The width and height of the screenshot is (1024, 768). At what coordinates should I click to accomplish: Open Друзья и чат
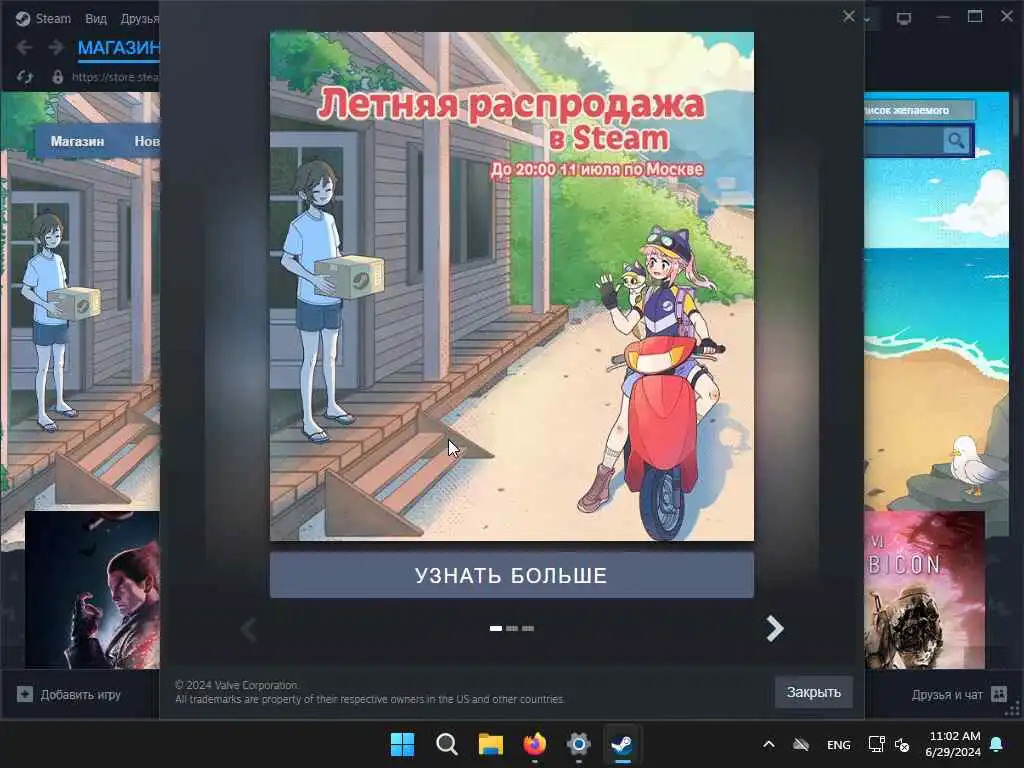947,695
